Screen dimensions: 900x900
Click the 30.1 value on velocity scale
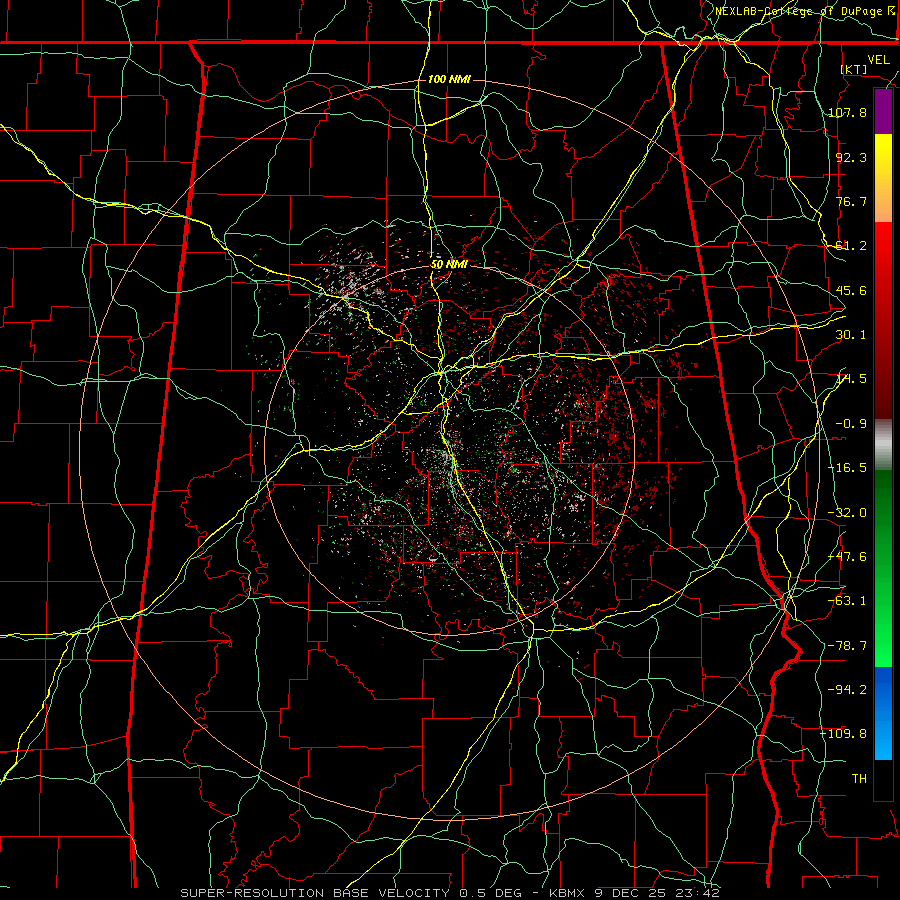point(851,335)
